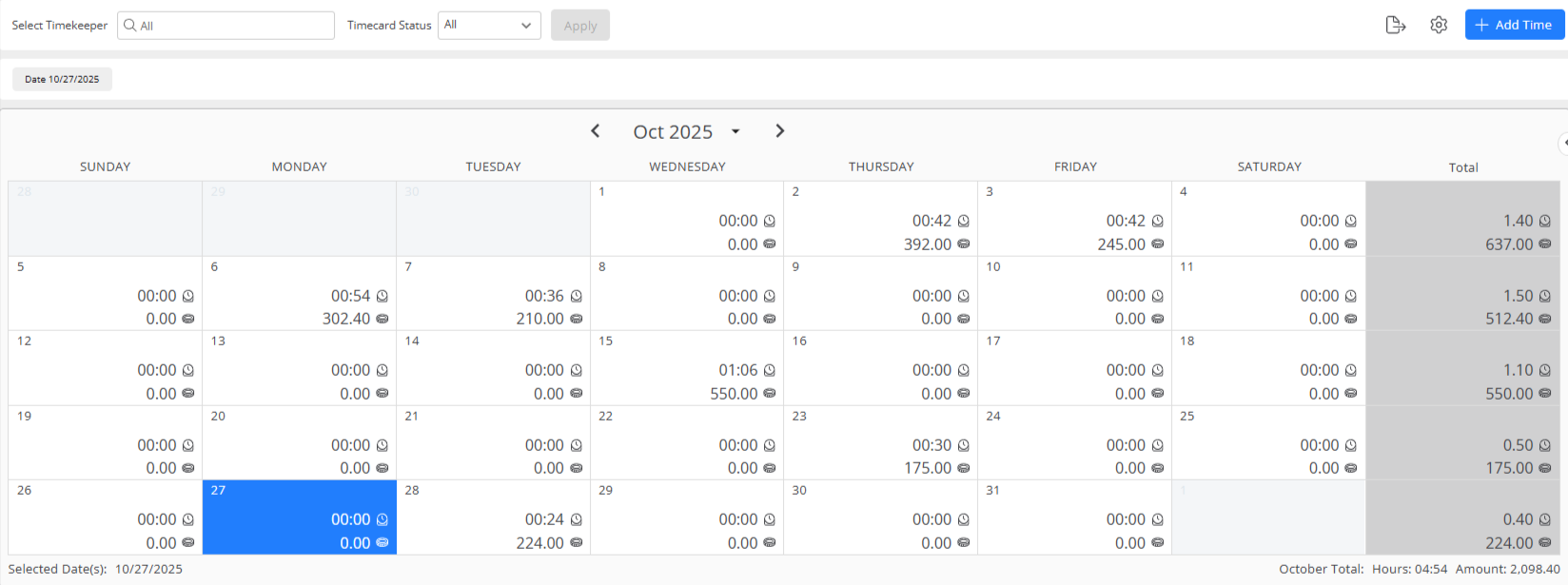Screen dimensions: 1568x585
Task: Expand the collapsed side panel arrow
Action: pos(1563,144)
